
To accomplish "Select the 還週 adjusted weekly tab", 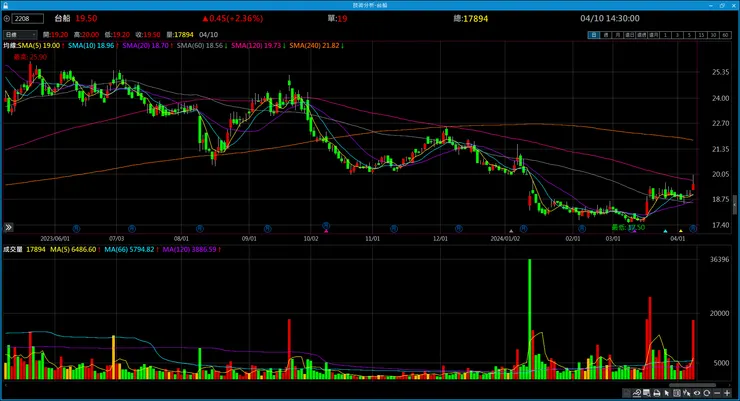I will tap(641, 35).
